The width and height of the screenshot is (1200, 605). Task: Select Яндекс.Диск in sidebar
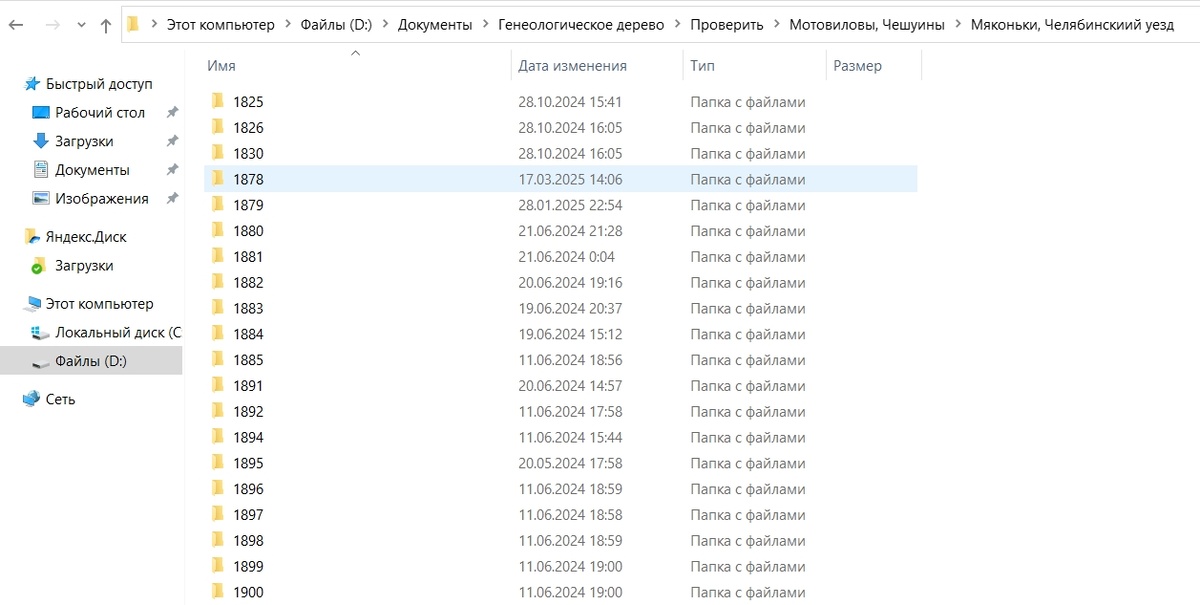(x=86, y=237)
